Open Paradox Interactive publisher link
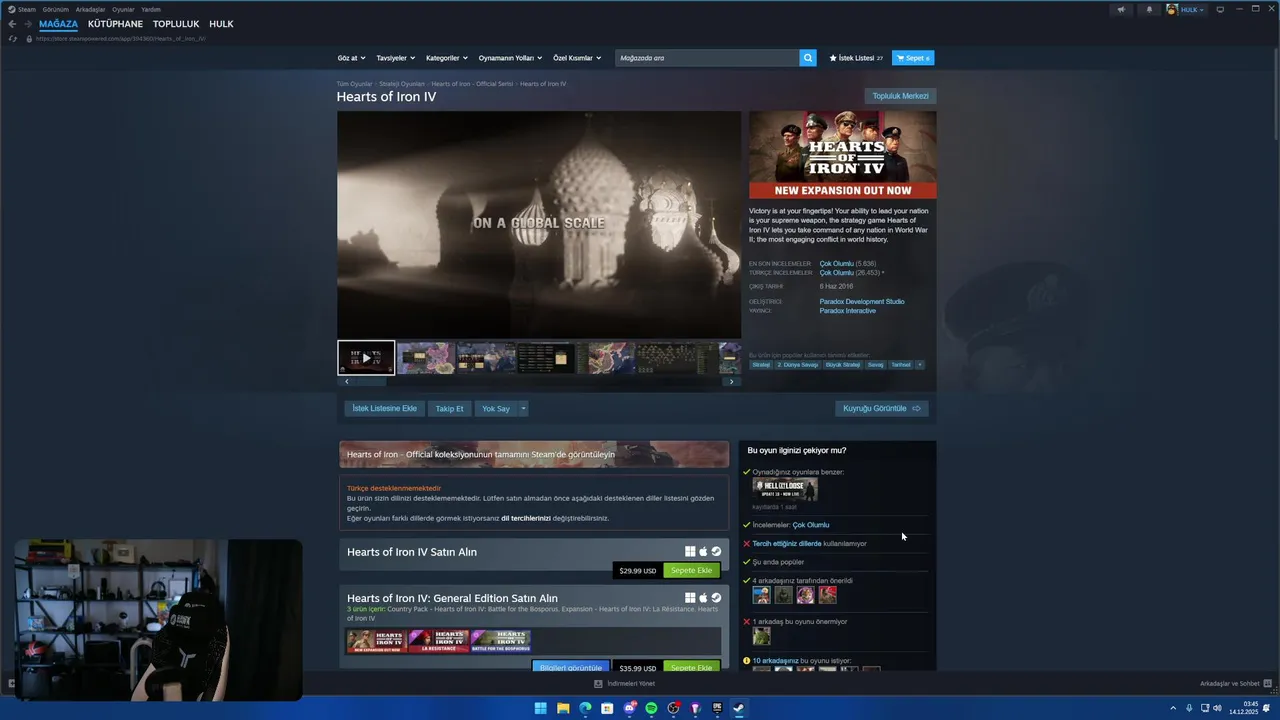Image resolution: width=1280 pixels, height=720 pixels. (847, 310)
